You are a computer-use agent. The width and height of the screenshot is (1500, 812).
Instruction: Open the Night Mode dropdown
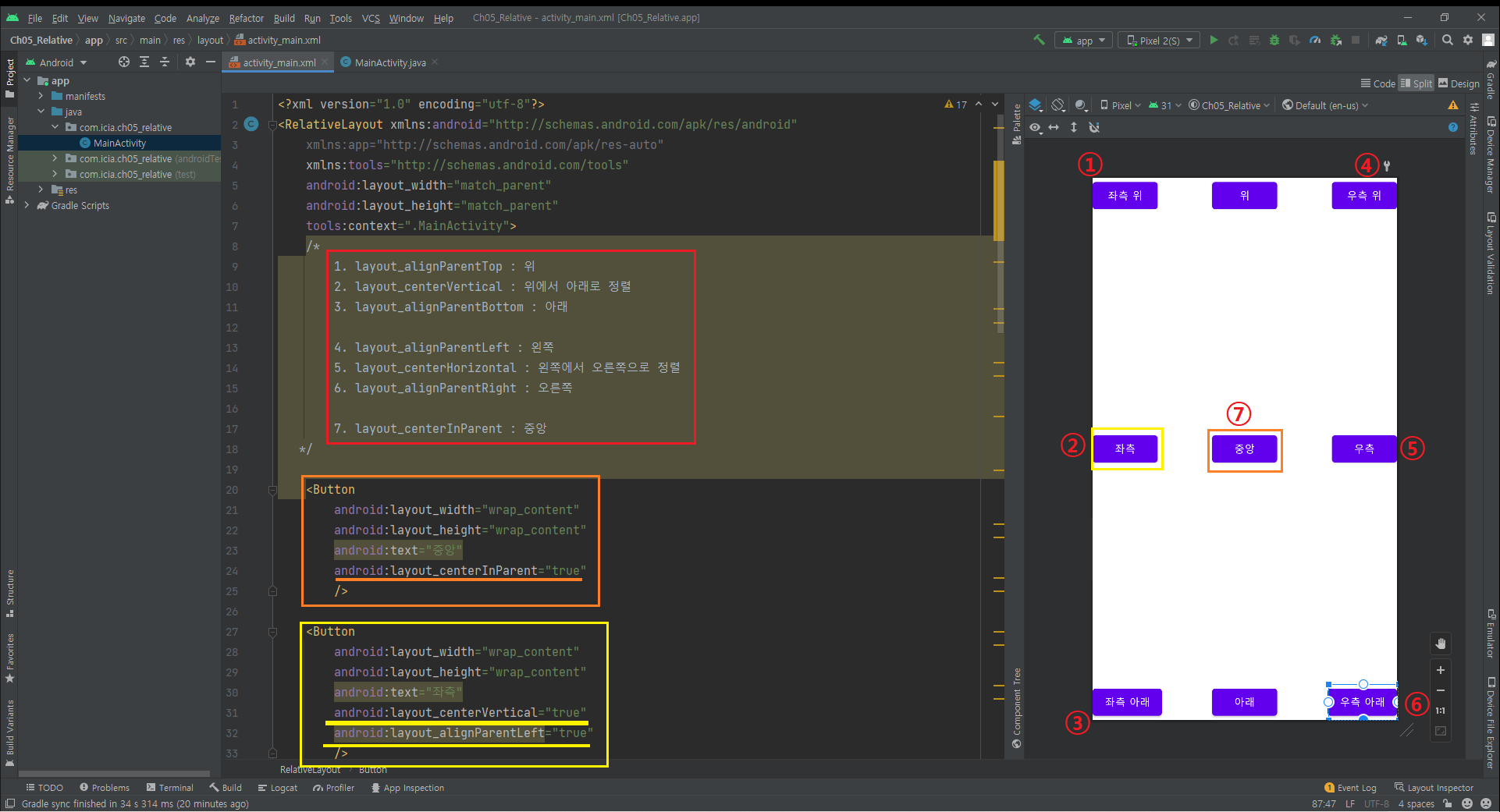tap(1082, 105)
